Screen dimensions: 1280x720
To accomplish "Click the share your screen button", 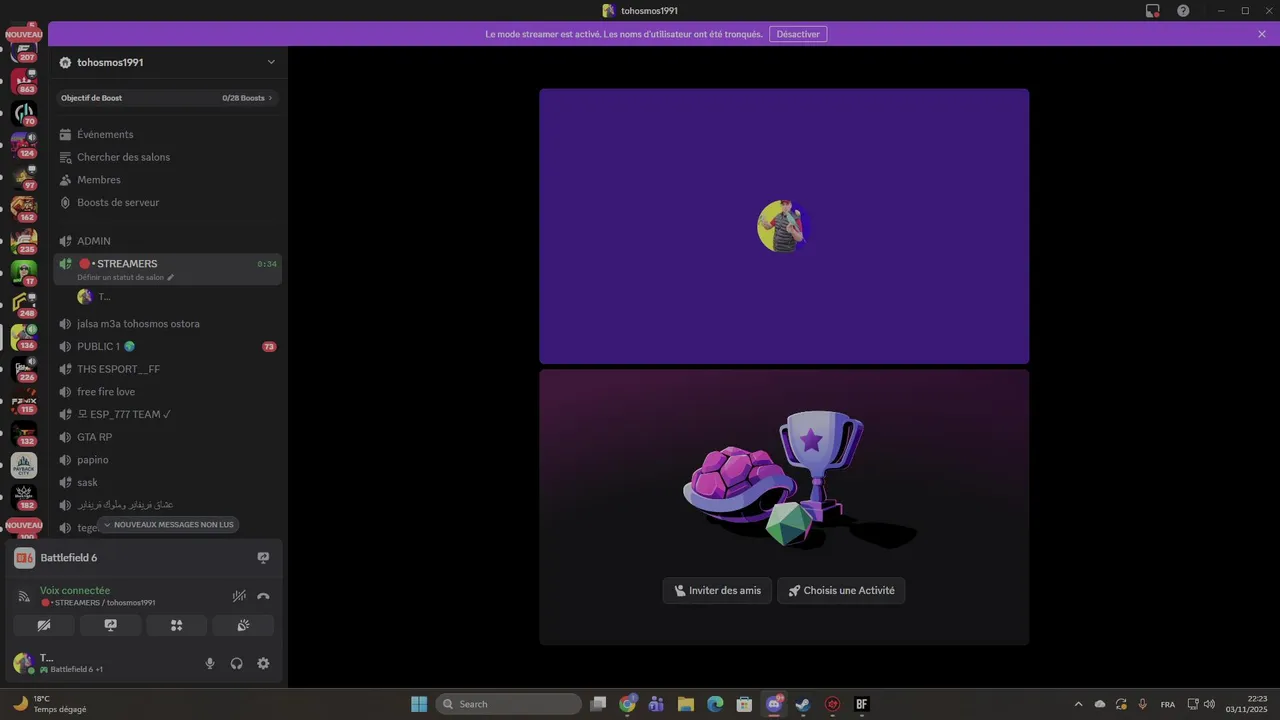I will point(110,625).
